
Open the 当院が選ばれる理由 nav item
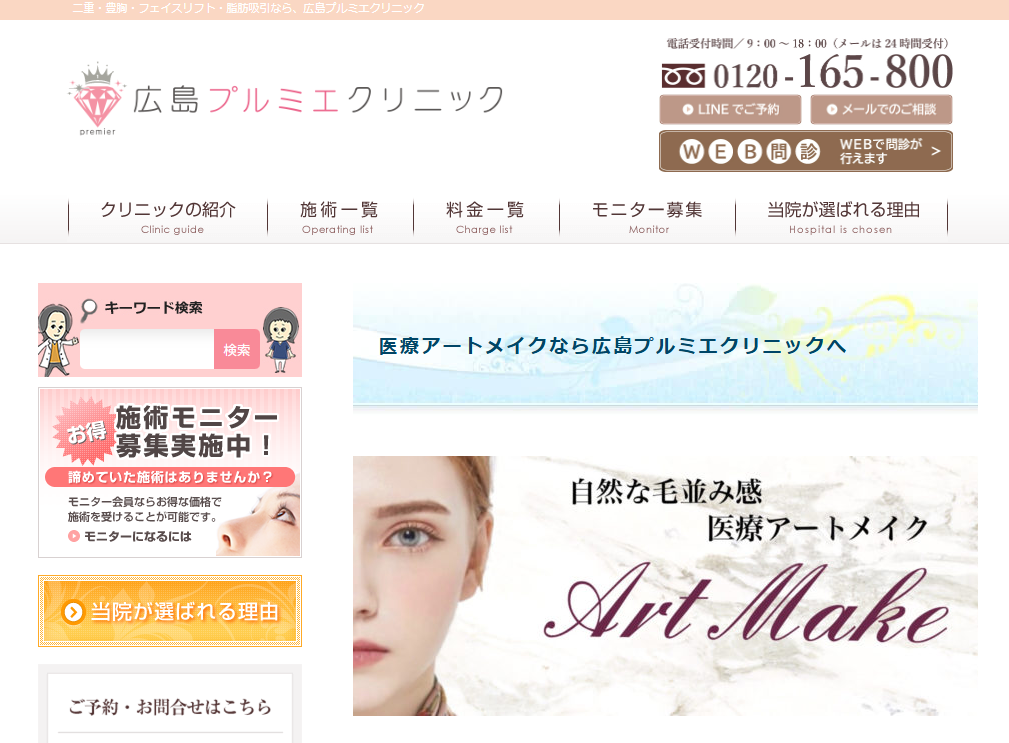[x=842, y=217]
